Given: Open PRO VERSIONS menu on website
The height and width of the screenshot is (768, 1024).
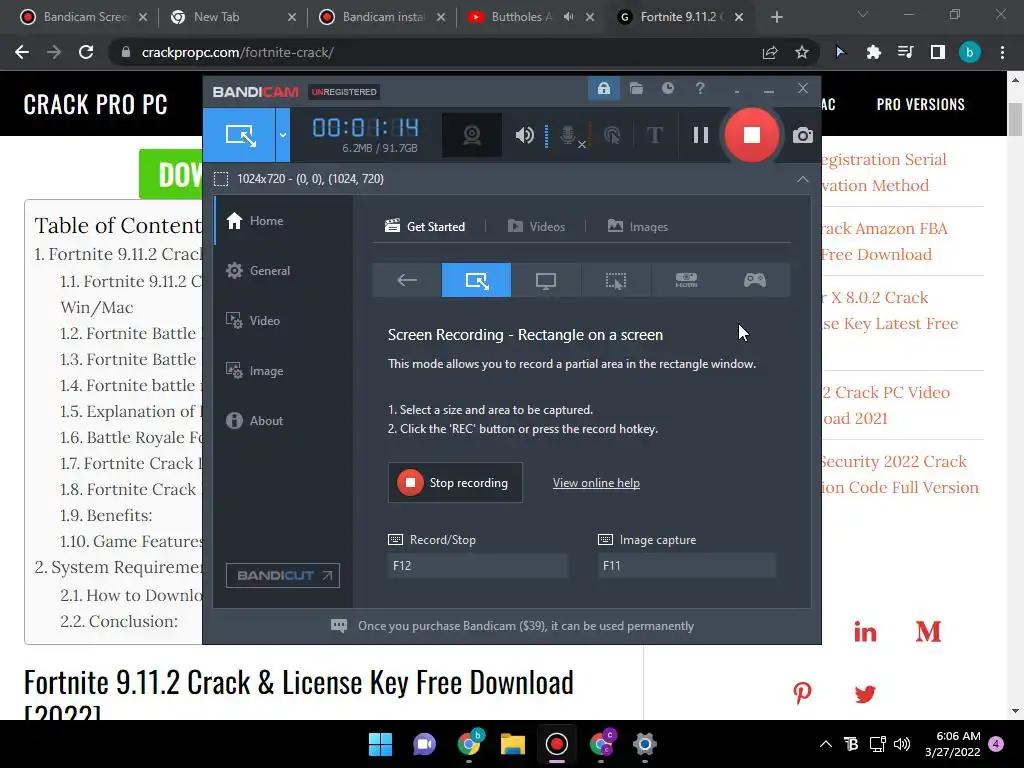Looking at the screenshot, I should (920, 104).
